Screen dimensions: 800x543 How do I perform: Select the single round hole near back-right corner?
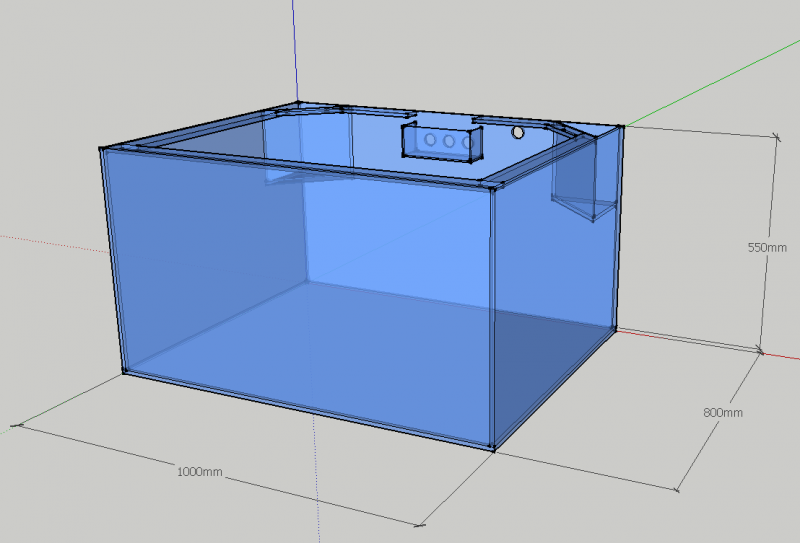coord(518,132)
